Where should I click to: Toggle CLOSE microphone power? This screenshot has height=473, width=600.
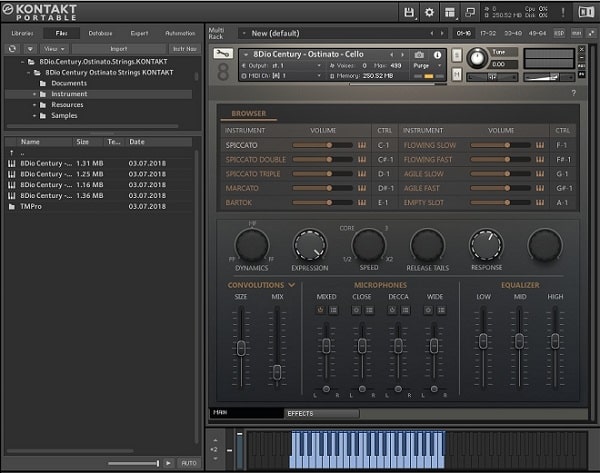(x=356, y=310)
